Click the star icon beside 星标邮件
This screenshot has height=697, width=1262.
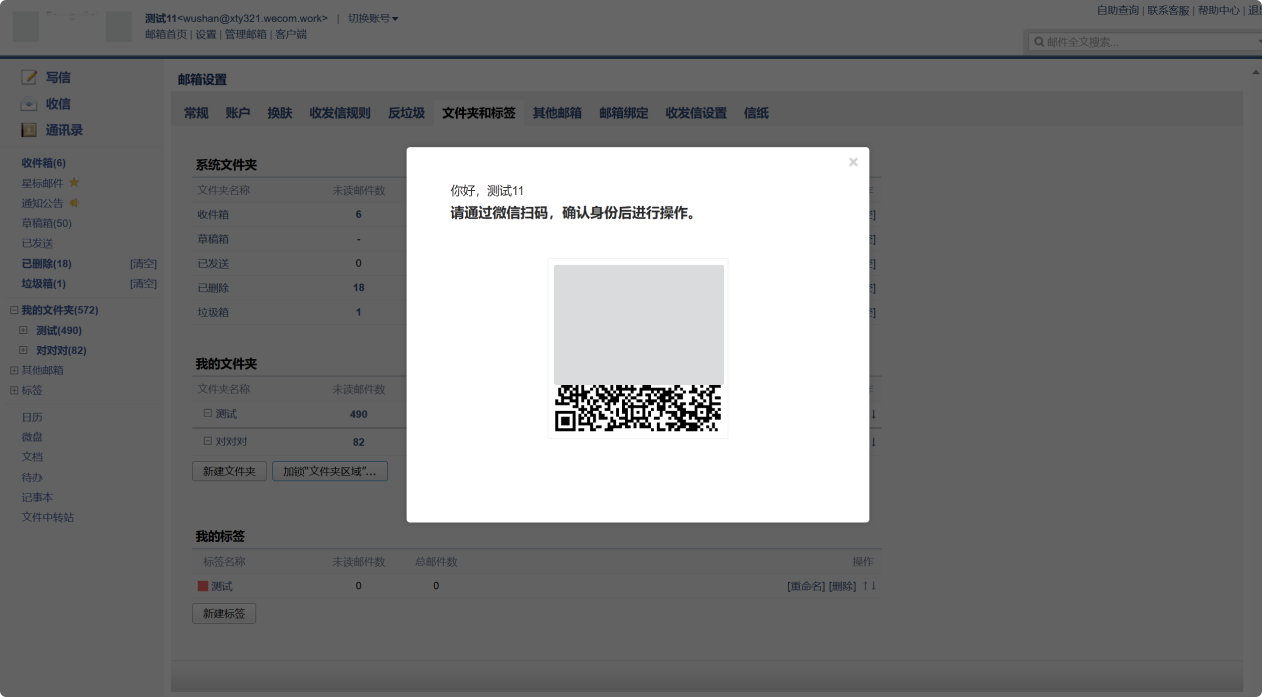pyautogui.click(x=74, y=183)
